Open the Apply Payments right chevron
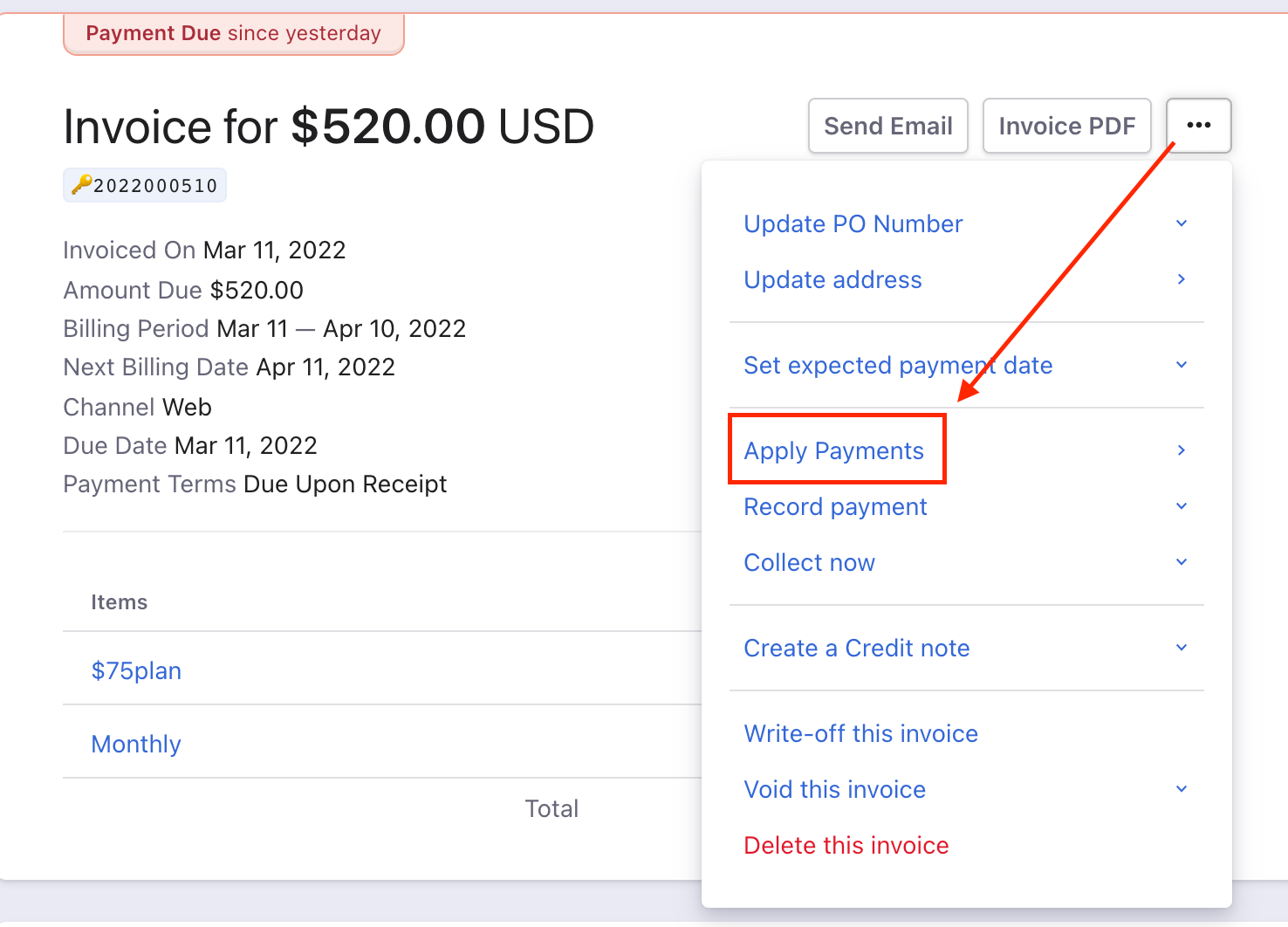The height and width of the screenshot is (927, 1288). tap(1181, 450)
